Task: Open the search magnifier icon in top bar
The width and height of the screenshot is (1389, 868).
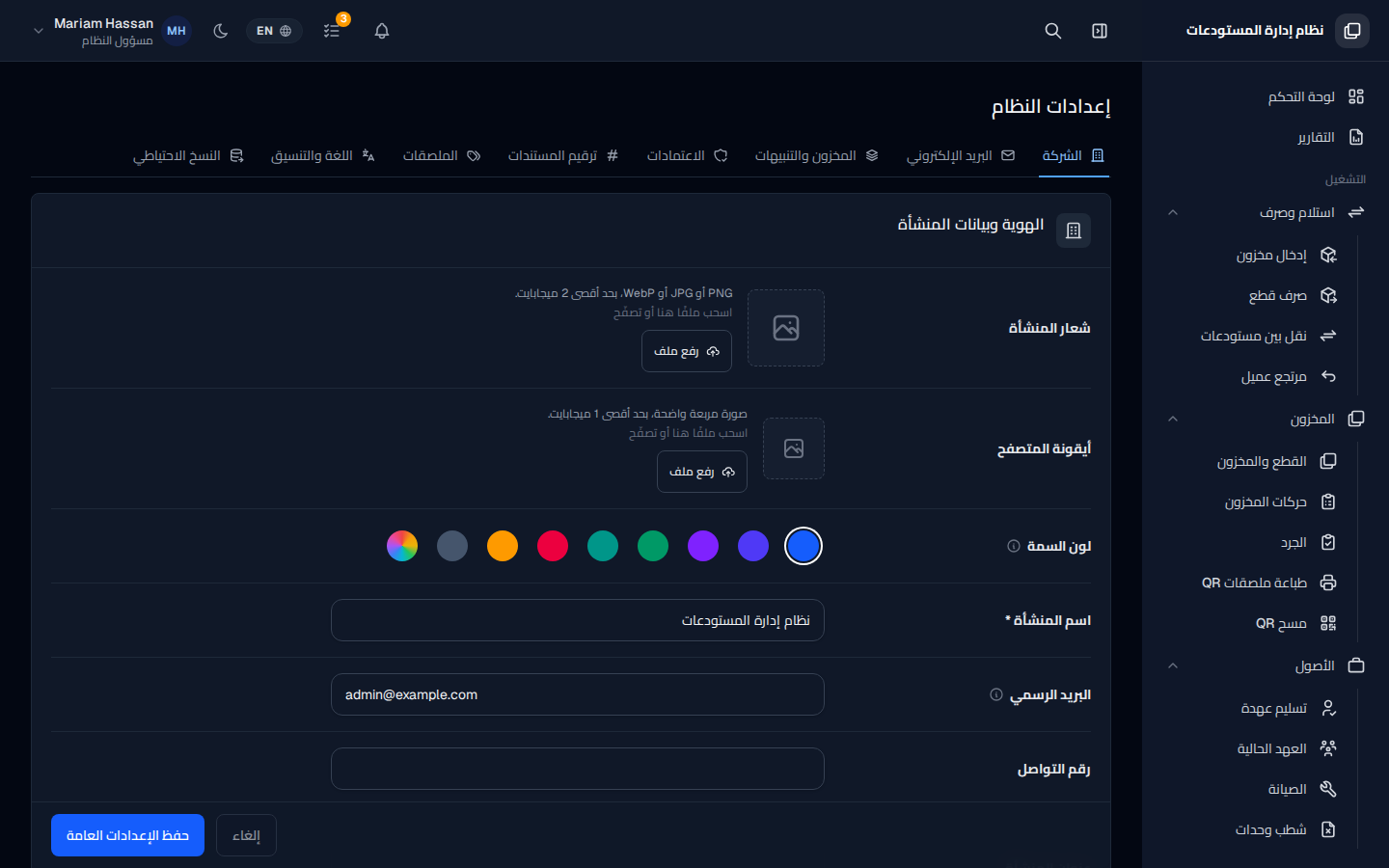Action: point(1053,31)
